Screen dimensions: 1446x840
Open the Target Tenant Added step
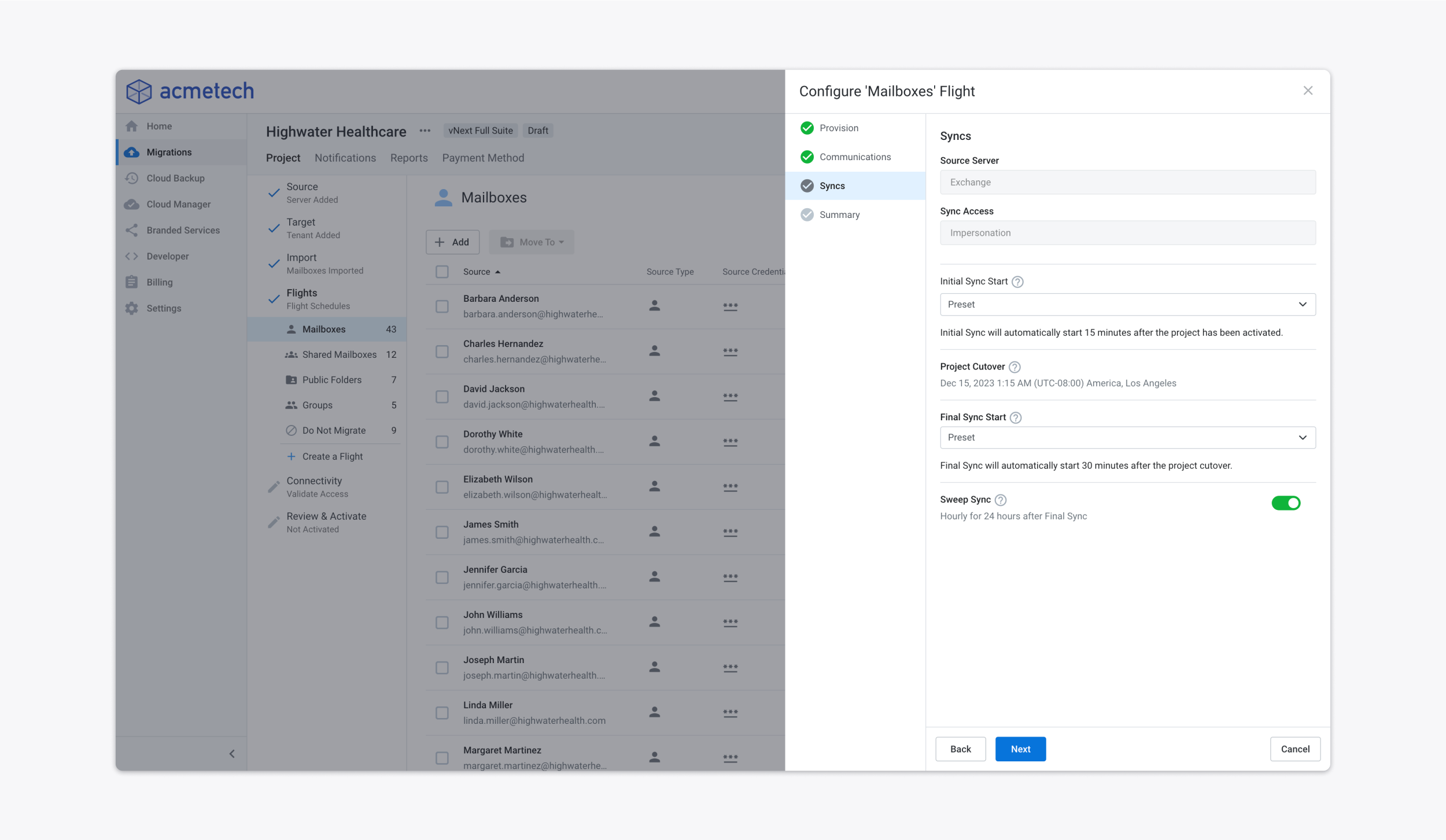tap(327, 228)
